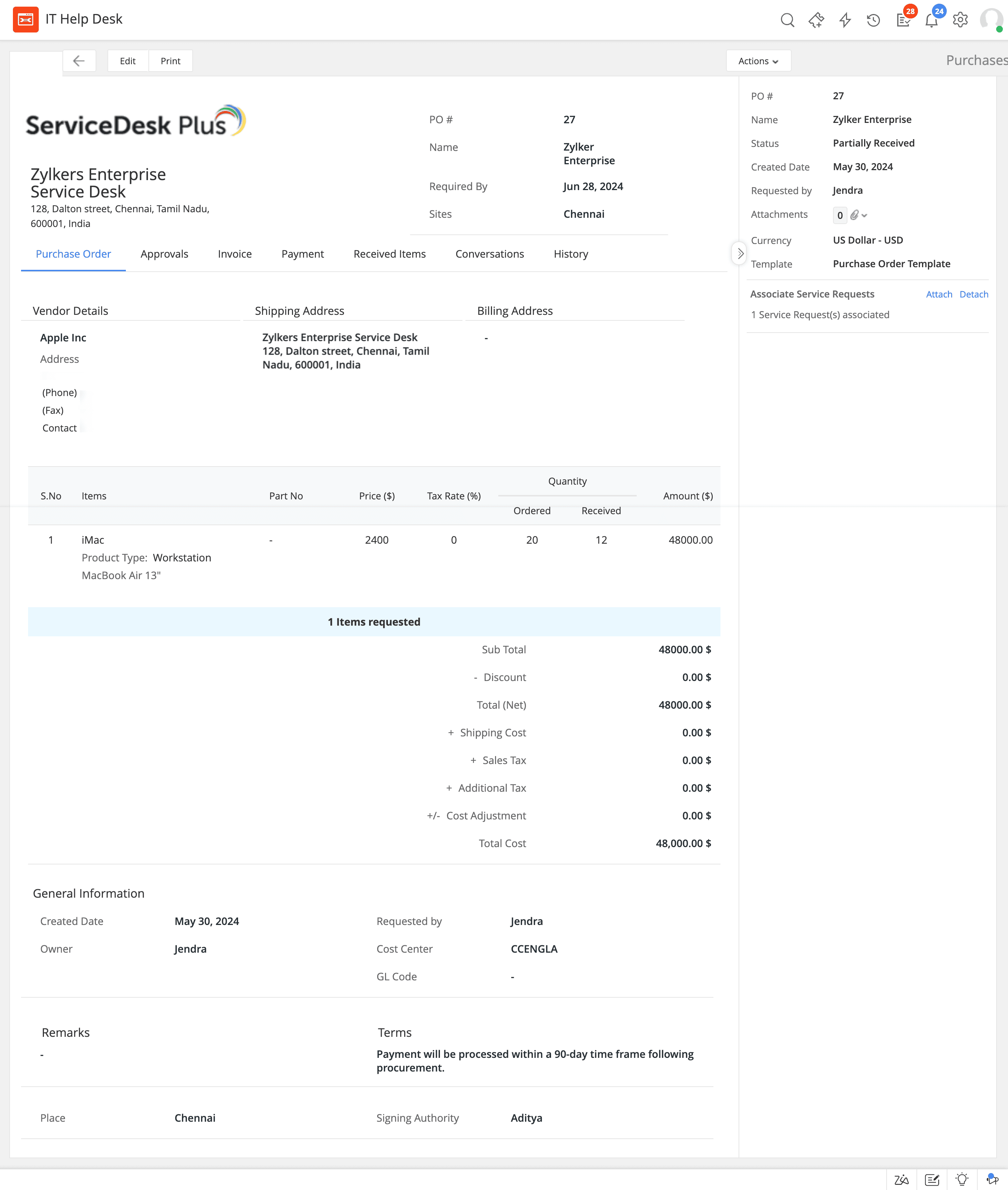Image resolution: width=1008 pixels, height=1190 pixels.
Task: Click the Edit button
Action: [x=127, y=61]
